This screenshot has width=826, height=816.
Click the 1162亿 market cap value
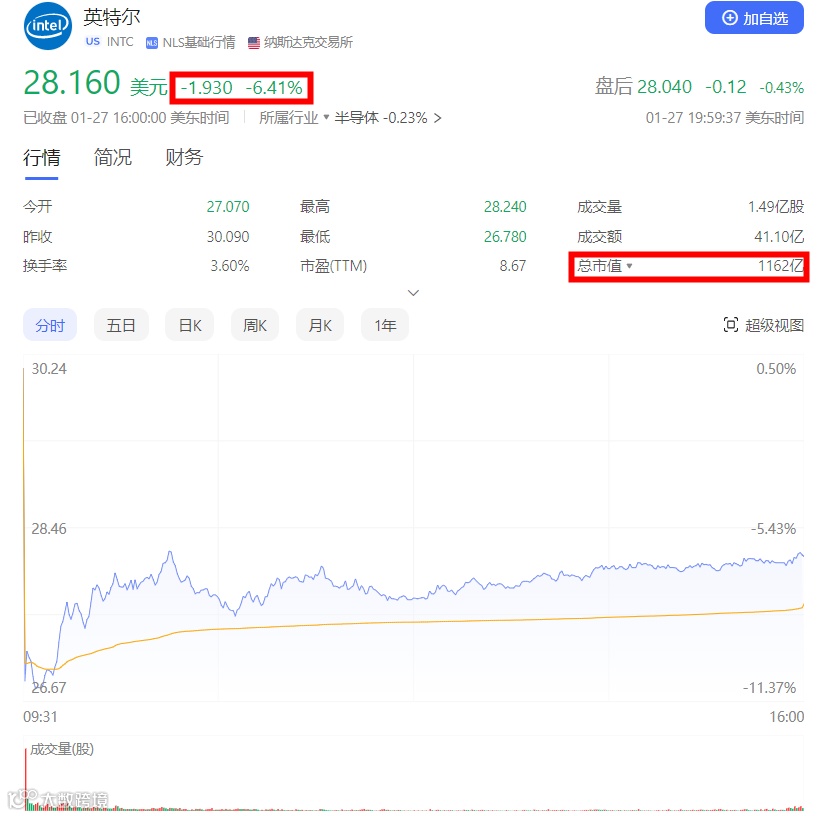pos(781,266)
